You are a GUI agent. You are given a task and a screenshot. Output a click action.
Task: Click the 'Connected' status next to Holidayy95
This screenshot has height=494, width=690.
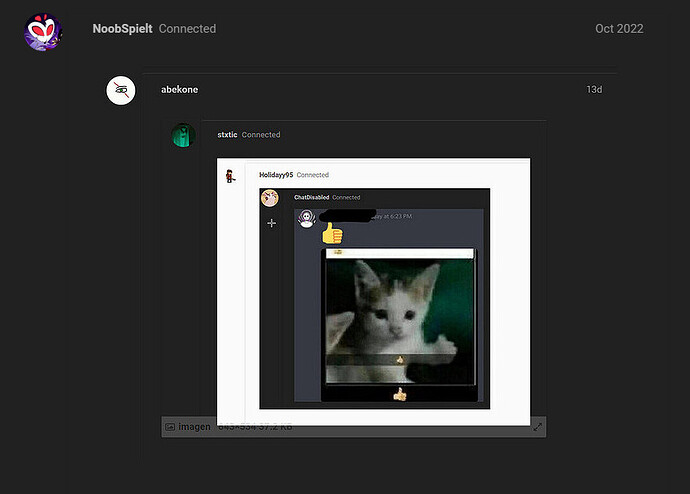312,175
